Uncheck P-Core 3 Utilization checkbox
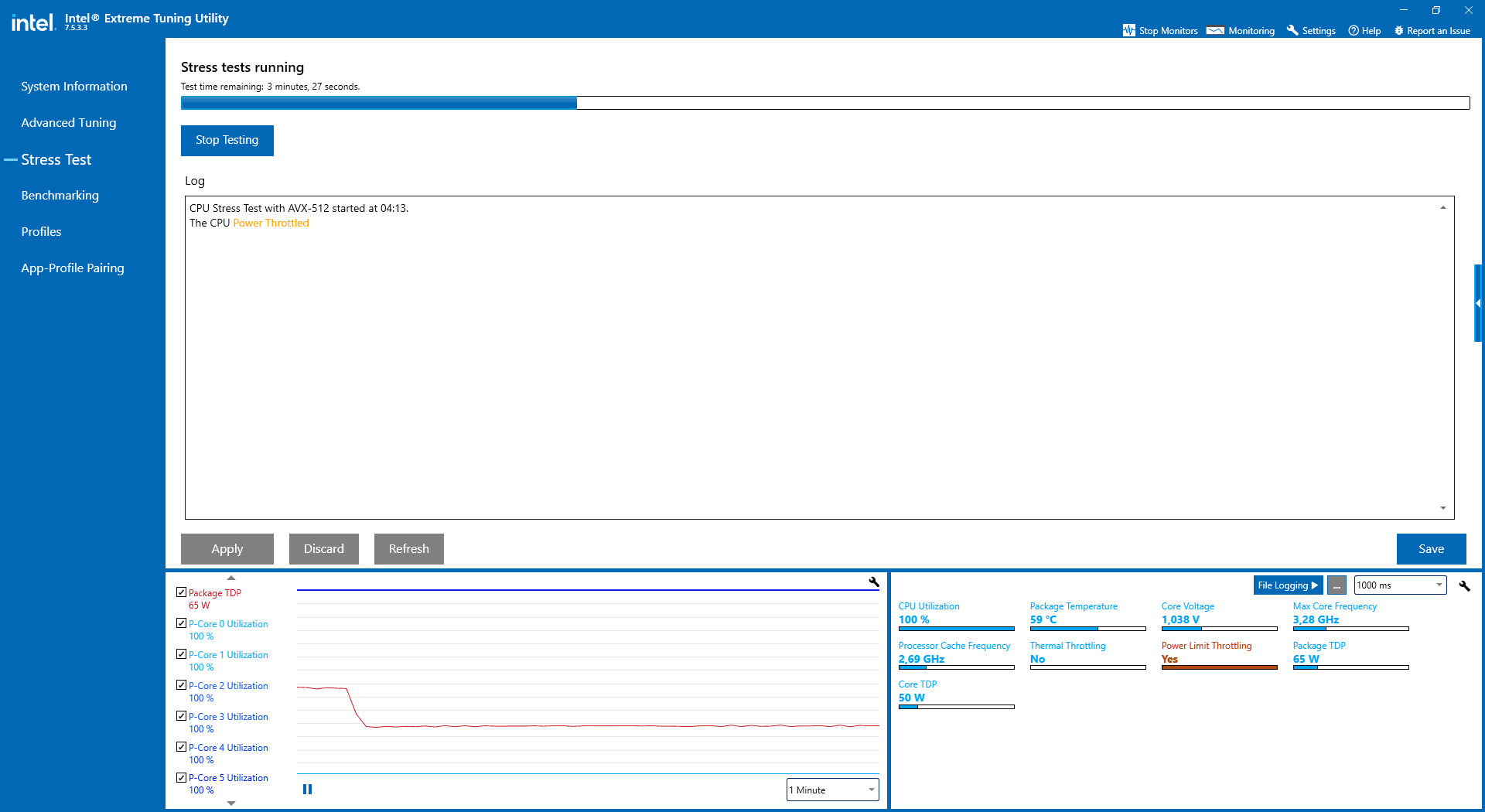Screen dimensions: 1485x812 (181, 716)
